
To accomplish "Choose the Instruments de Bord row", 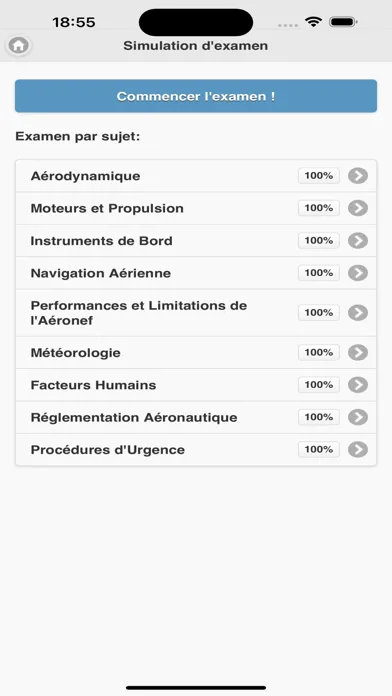I will point(196,241).
